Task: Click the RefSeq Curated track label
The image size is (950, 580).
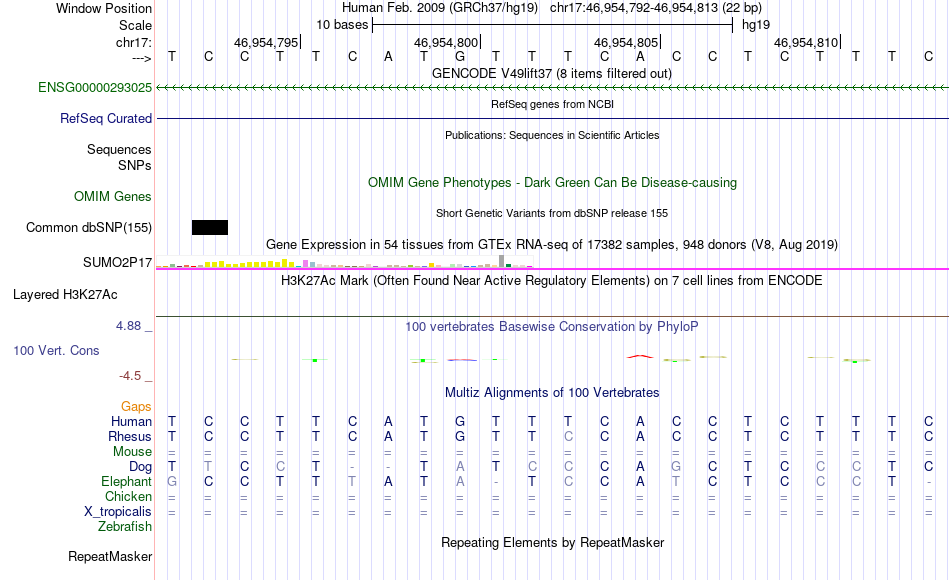Action: (106, 118)
